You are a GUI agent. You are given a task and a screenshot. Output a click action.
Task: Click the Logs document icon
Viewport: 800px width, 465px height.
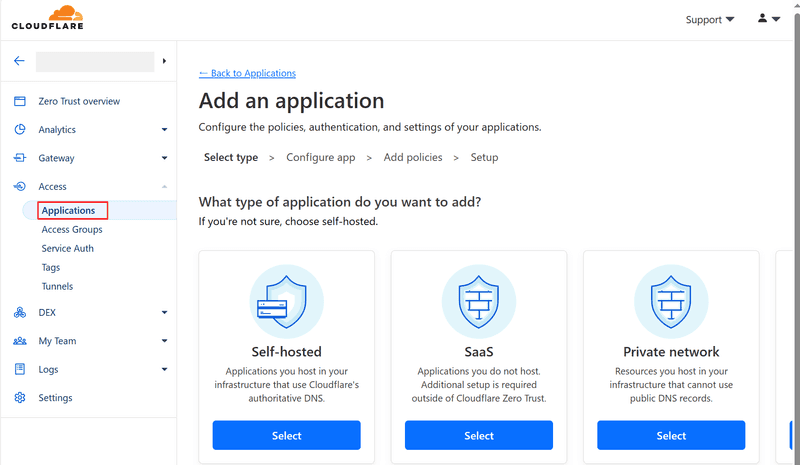[x=19, y=369]
